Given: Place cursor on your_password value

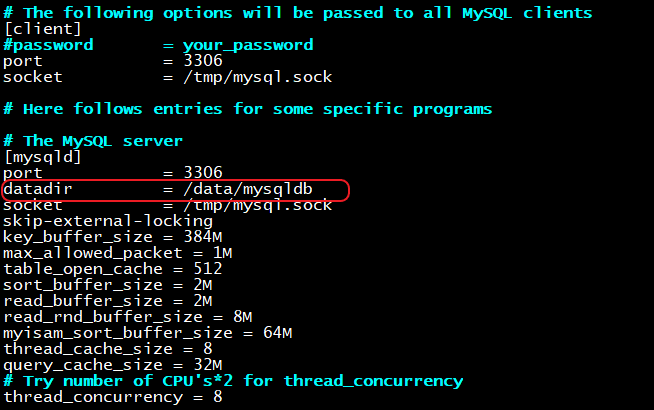Looking at the screenshot, I should tap(248, 45).
